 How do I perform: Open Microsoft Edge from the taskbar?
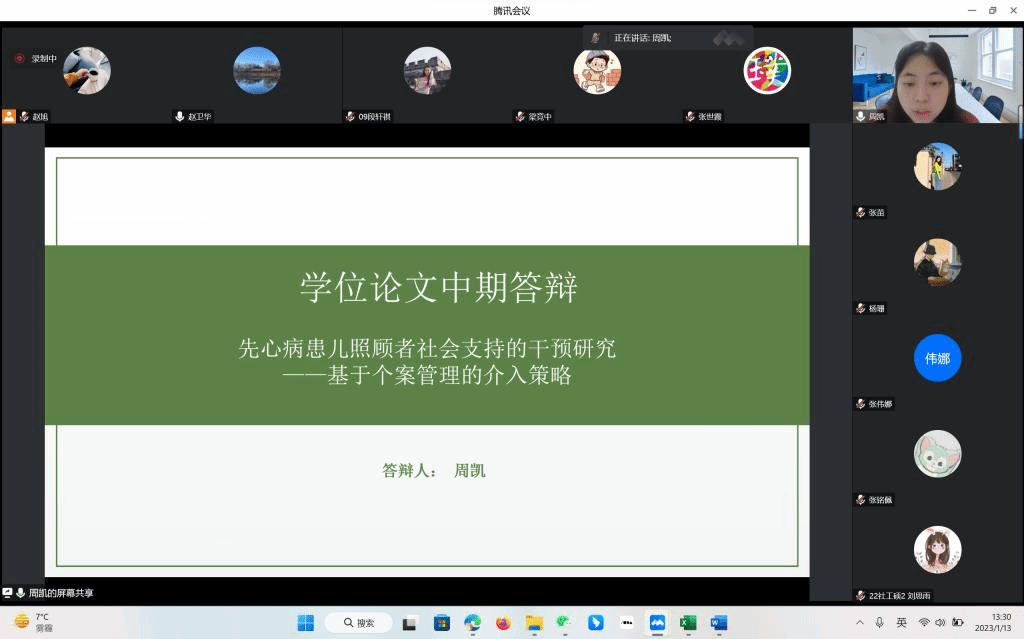tap(472, 622)
